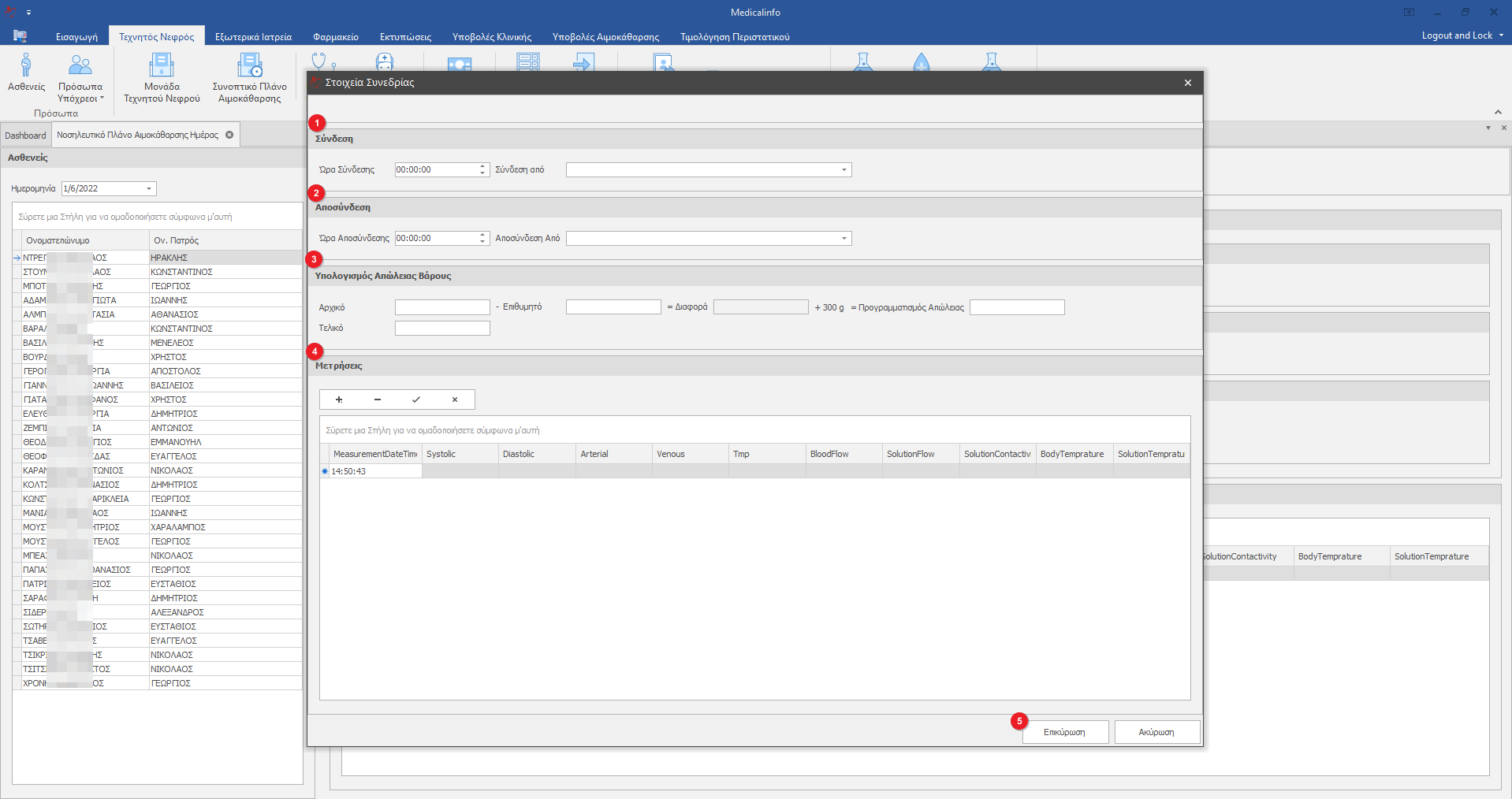Close the Στοιχεία Συνεδρίας dialog

coord(1187,83)
